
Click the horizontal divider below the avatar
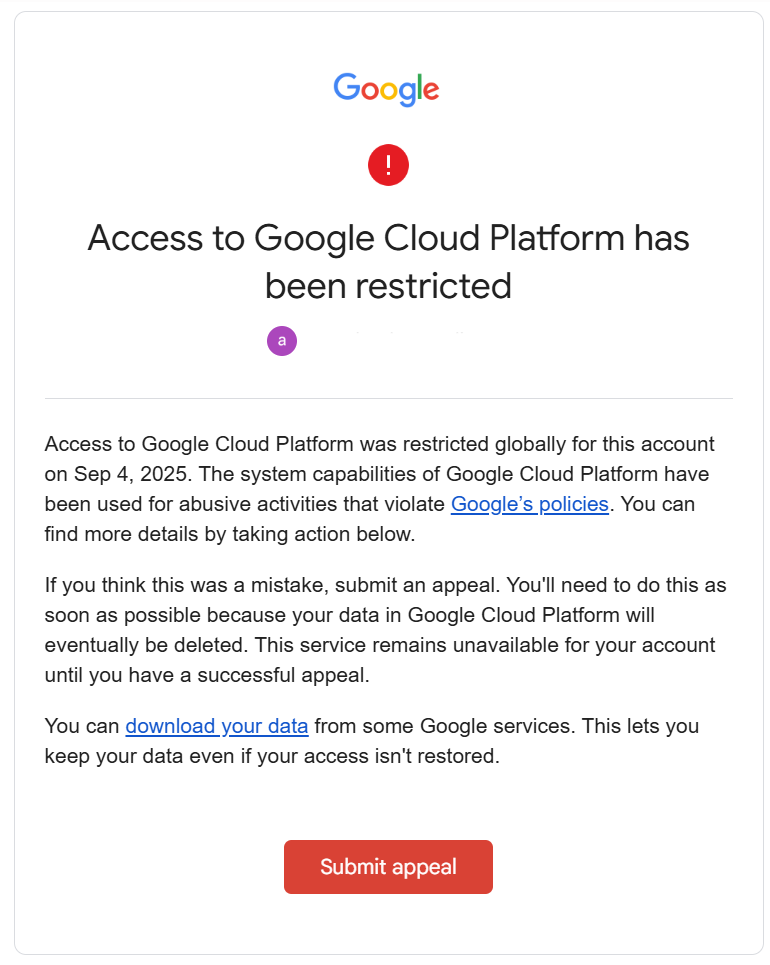point(388,398)
